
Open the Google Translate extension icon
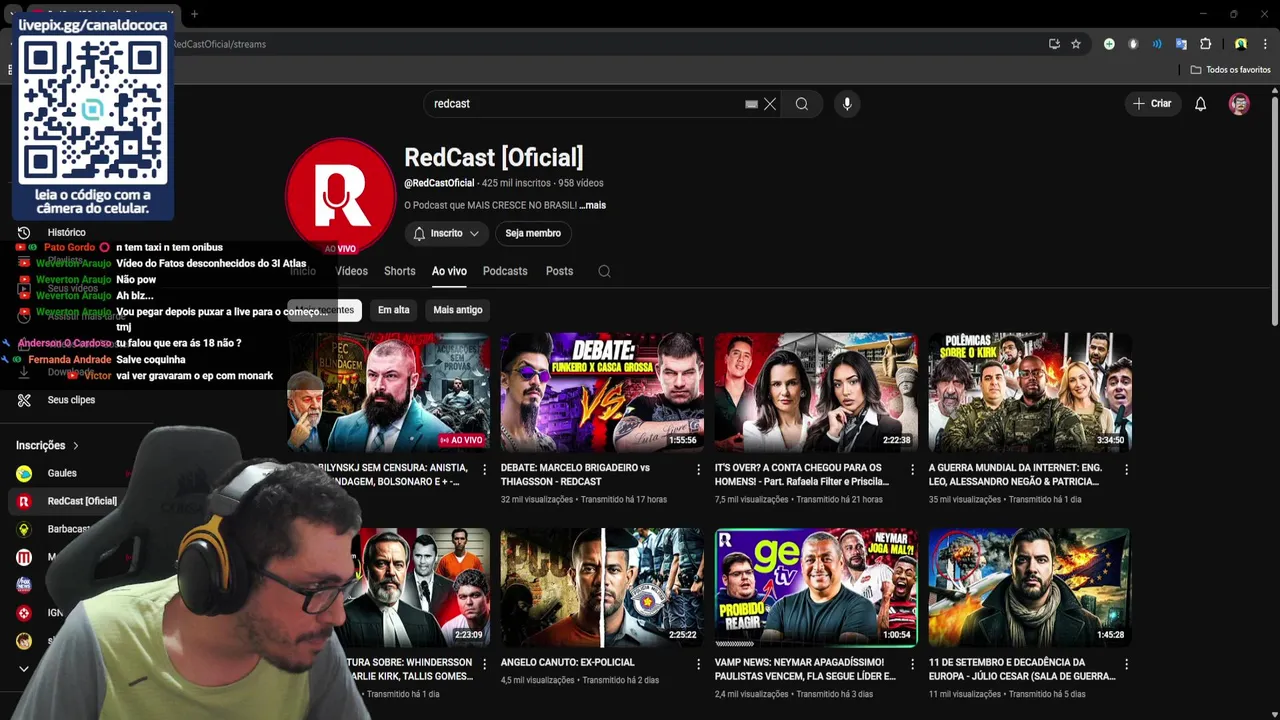click(x=1181, y=44)
